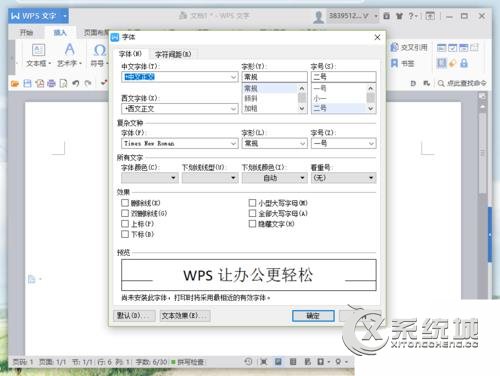Click the save icon in quick toolbar

(x=27, y=83)
